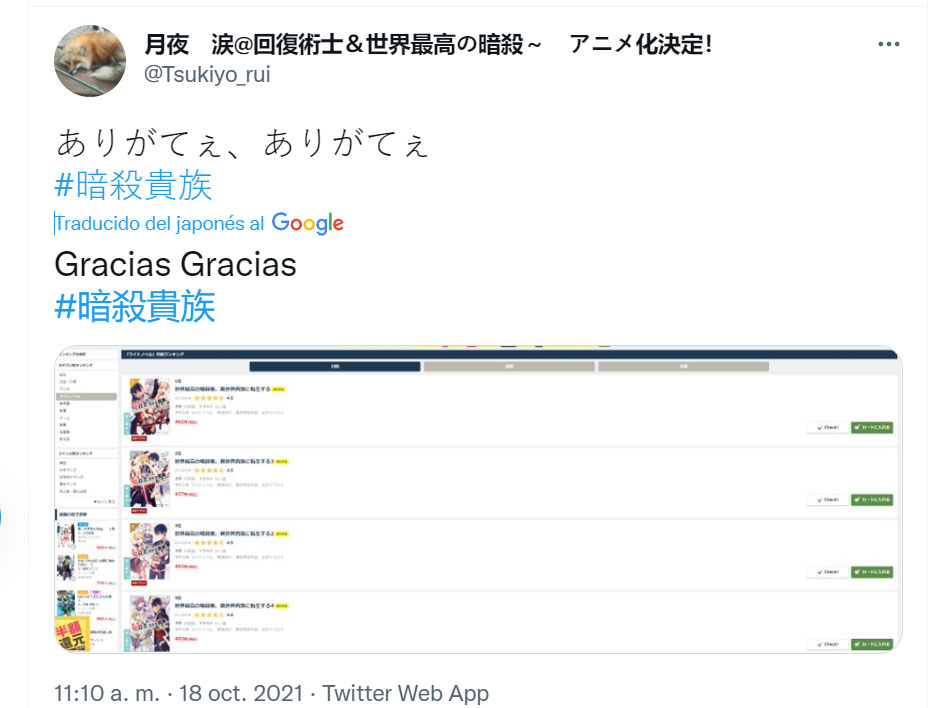The width and height of the screenshot is (948, 708).
Task: Click green add-to-cart button for first book
Action: pos(872,427)
